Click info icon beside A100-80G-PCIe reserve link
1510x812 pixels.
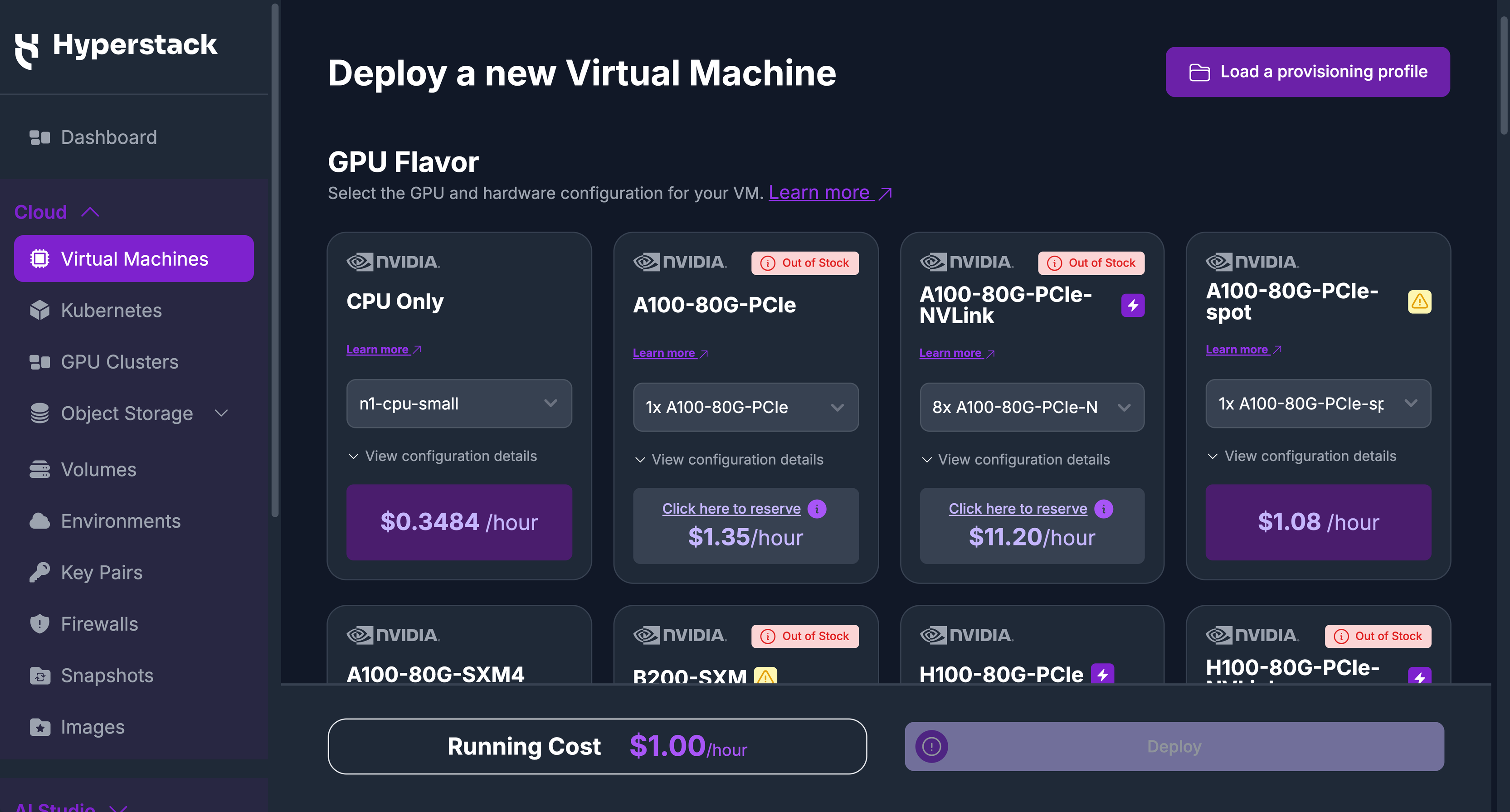pyautogui.click(x=817, y=509)
